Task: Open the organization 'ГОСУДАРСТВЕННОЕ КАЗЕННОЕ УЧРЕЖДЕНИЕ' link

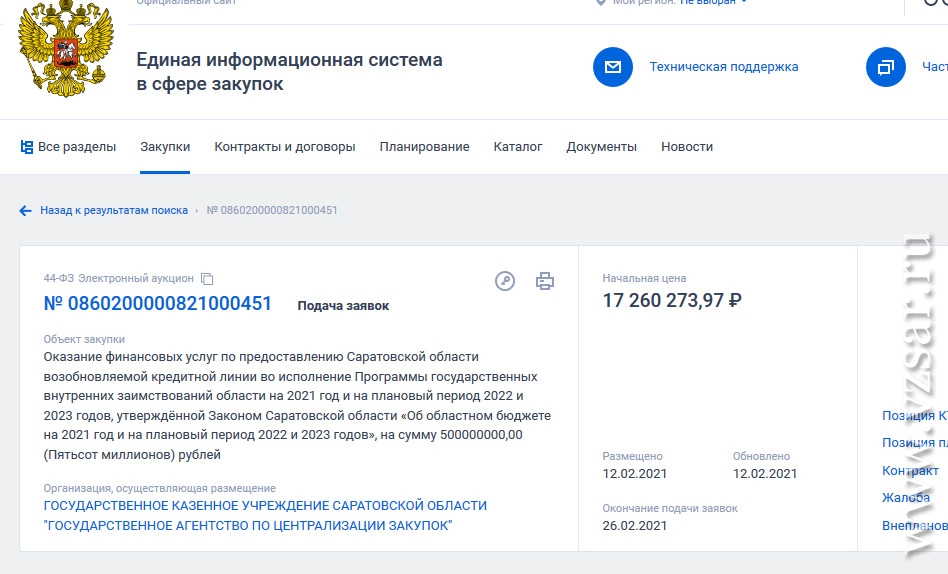Action: [x=265, y=515]
